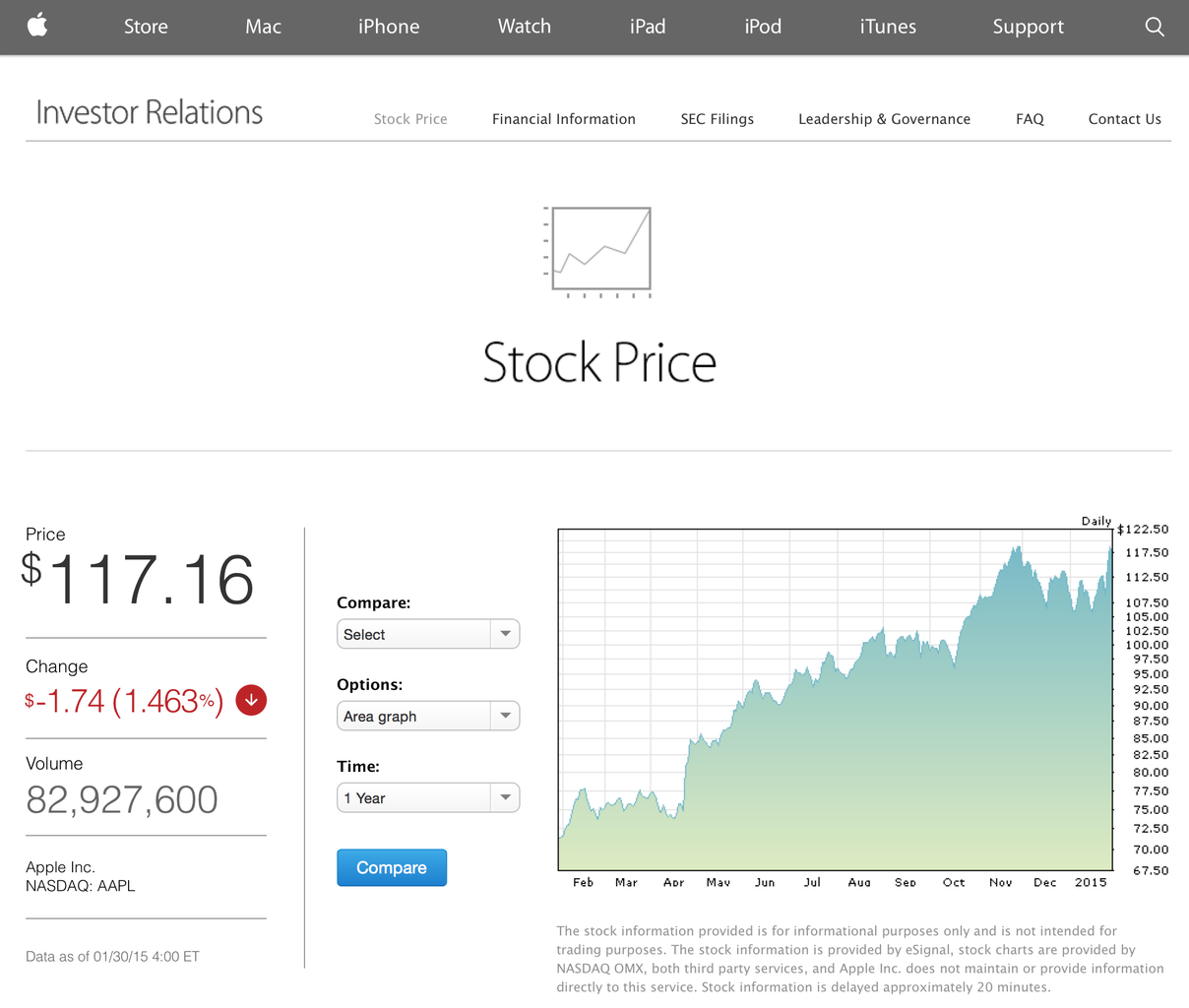Open the Contact Us link
The width and height of the screenshot is (1189, 1008).
point(1125,119)
